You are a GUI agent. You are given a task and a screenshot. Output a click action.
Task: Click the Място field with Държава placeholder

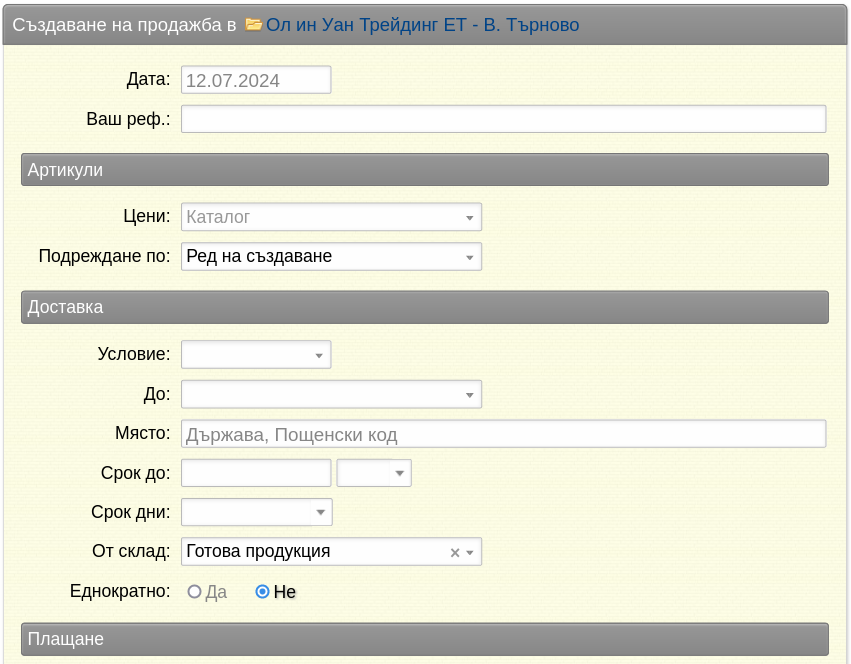[x=504, y=434]
